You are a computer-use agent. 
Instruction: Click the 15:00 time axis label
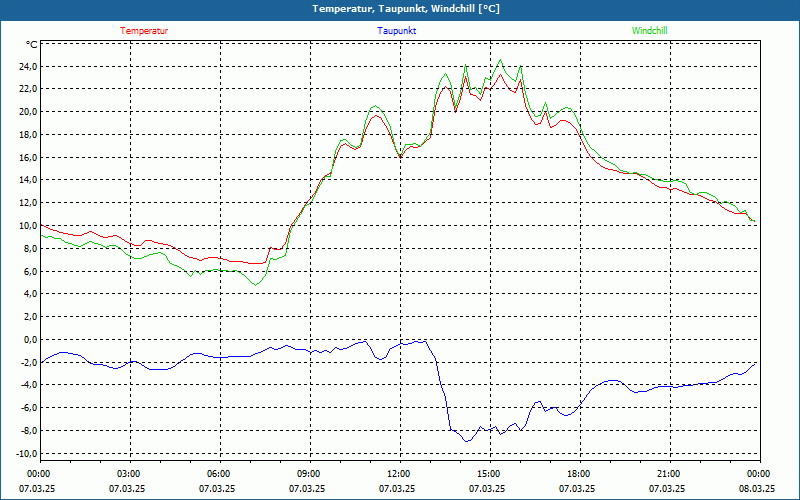click(490, 474)
